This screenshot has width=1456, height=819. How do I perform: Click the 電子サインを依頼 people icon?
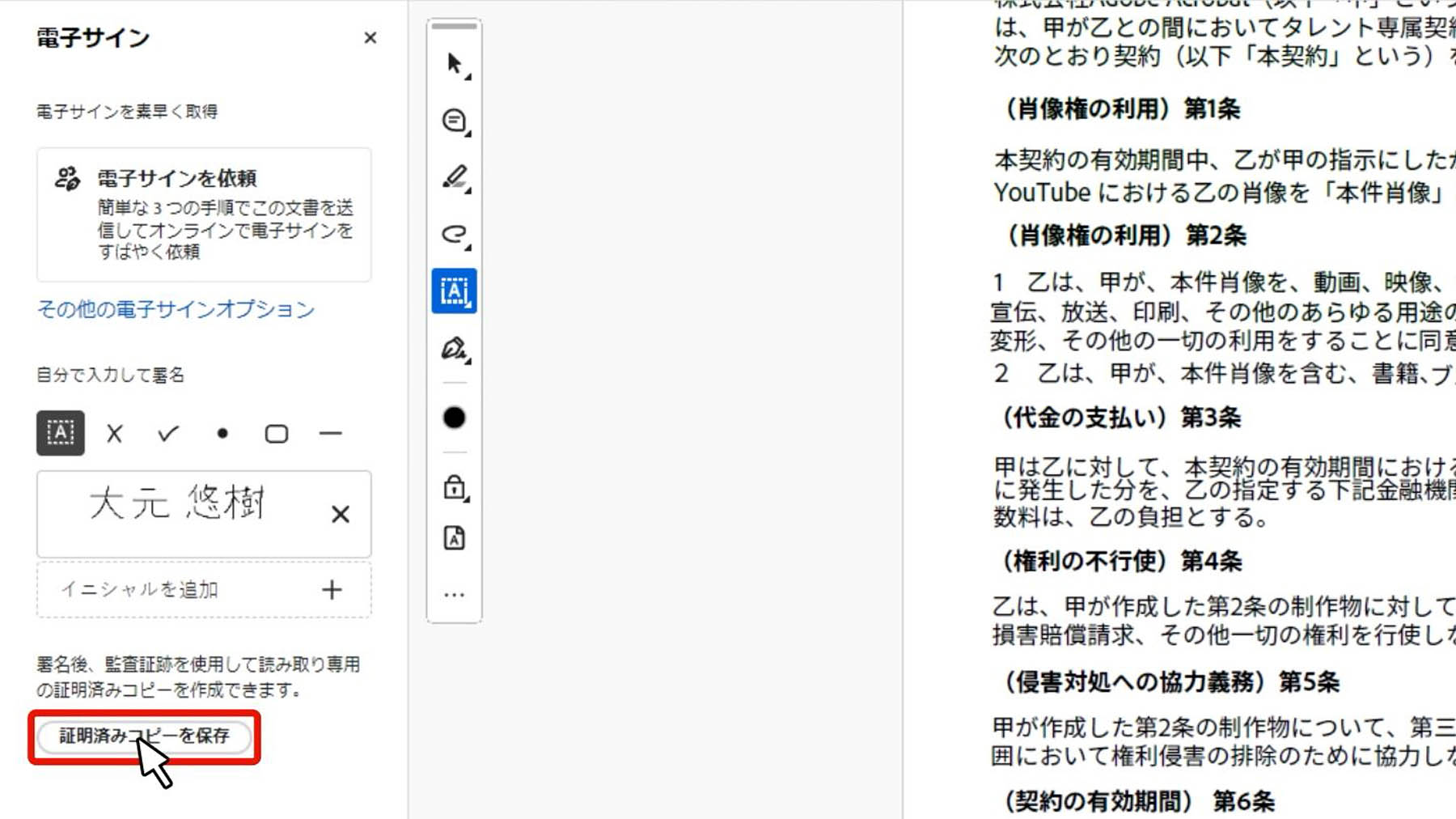pyautogui.click(x=68, y=178)
